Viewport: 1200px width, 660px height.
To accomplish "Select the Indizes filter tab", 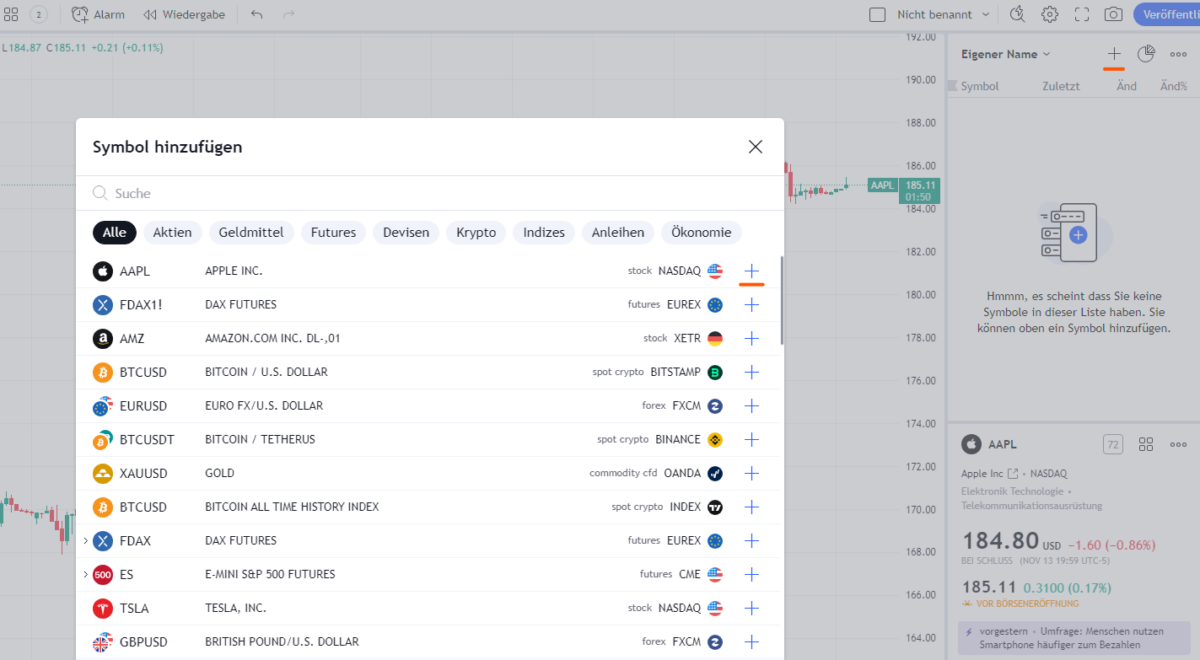I will [544, 232].
